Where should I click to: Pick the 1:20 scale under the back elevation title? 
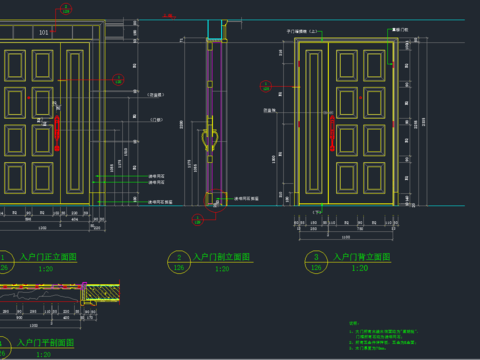360,268
